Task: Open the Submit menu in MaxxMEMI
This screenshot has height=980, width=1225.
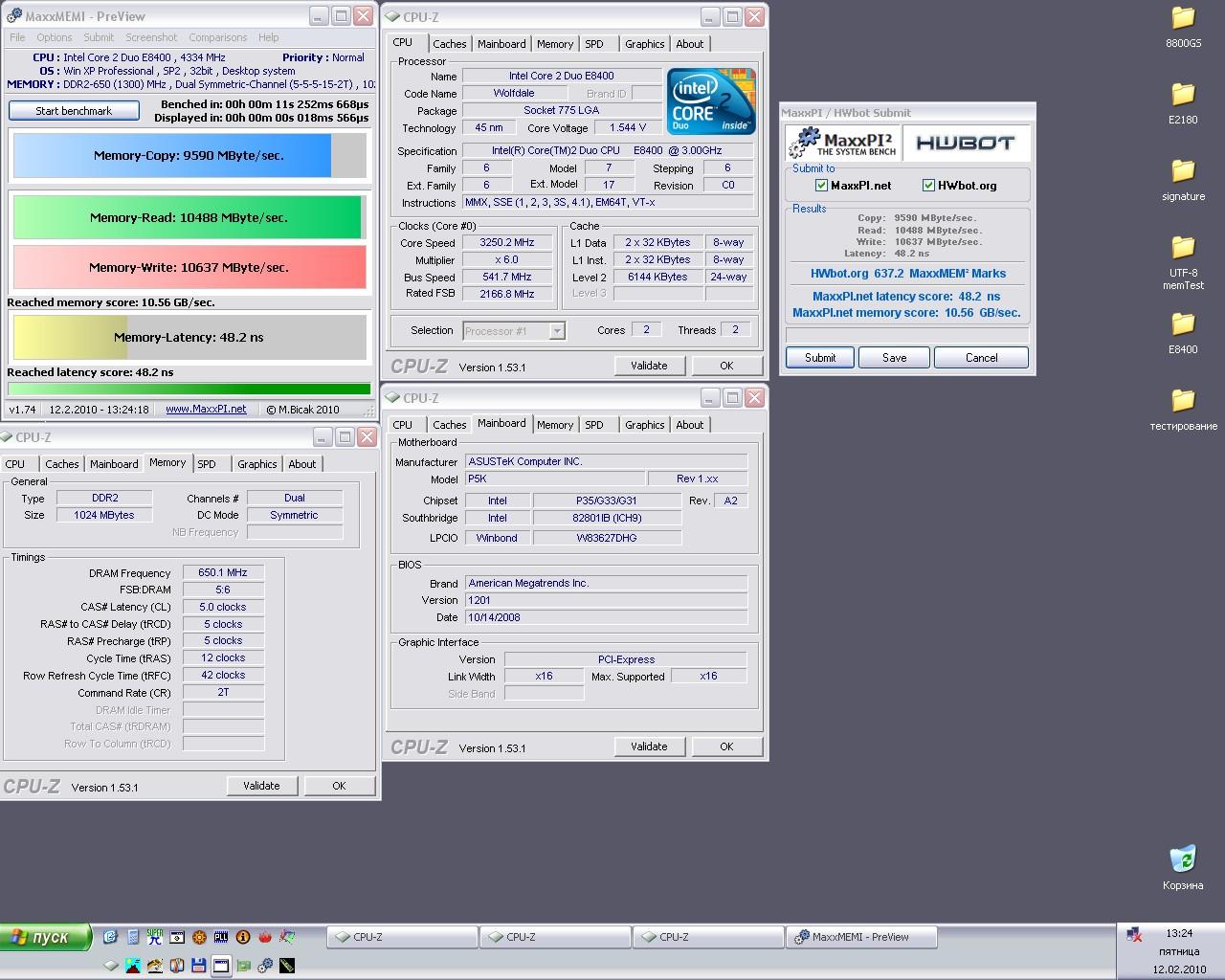Action: (x=99, y=37)
